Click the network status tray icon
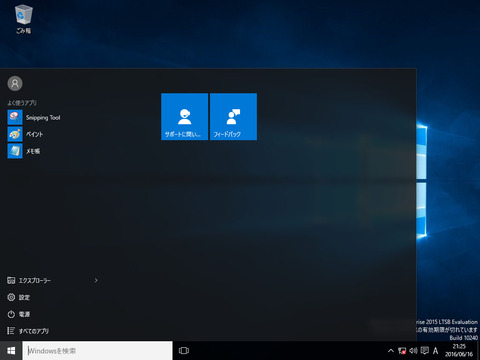 pos(402,351)
